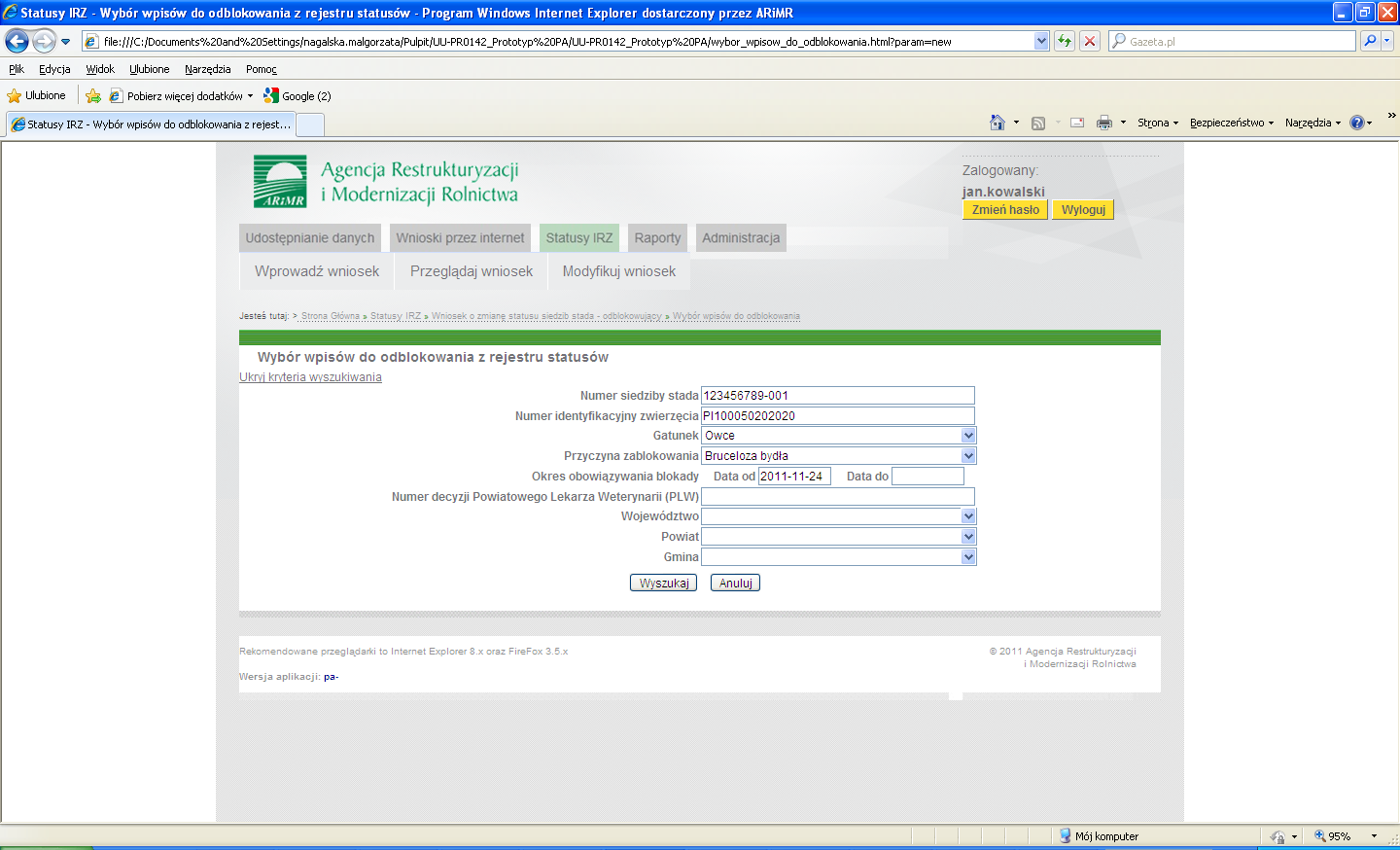The height and width of the screenshot is (850, 1400).
Task: Click the Numer identyfikacyjny zwierzęcia field
Action: click(x=838, y=416)
